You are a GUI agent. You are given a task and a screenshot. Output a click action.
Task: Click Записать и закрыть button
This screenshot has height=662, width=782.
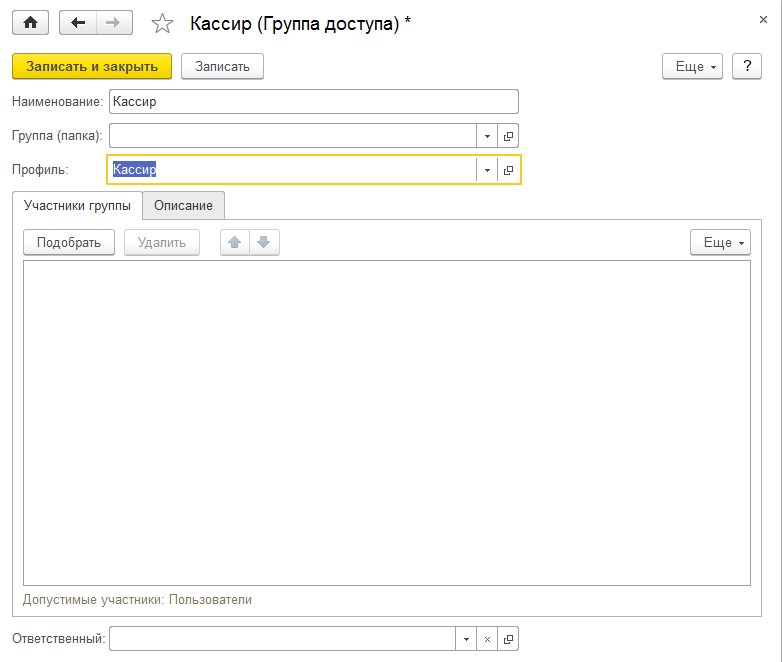(92, 66)
